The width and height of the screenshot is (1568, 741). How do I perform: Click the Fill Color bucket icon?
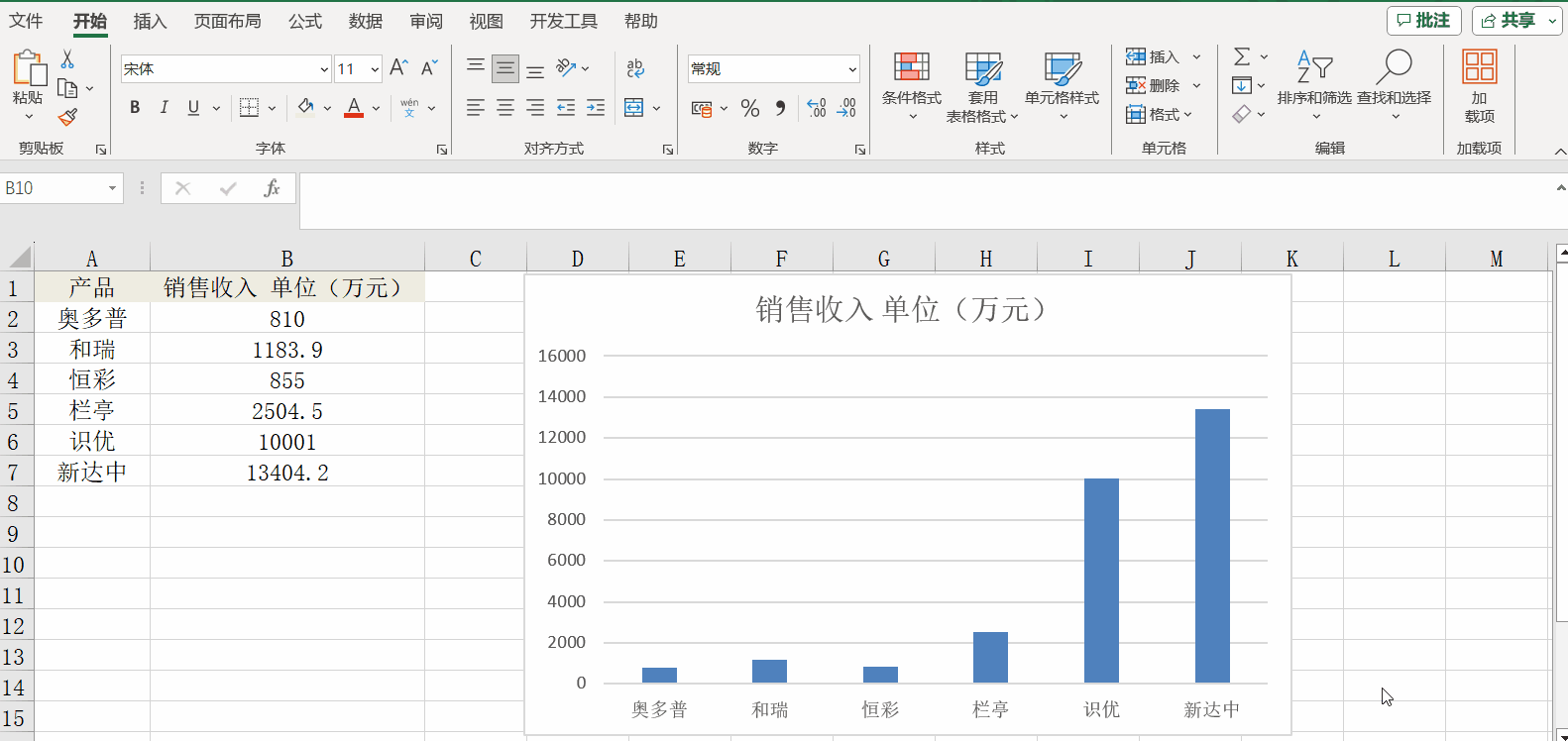305,107
